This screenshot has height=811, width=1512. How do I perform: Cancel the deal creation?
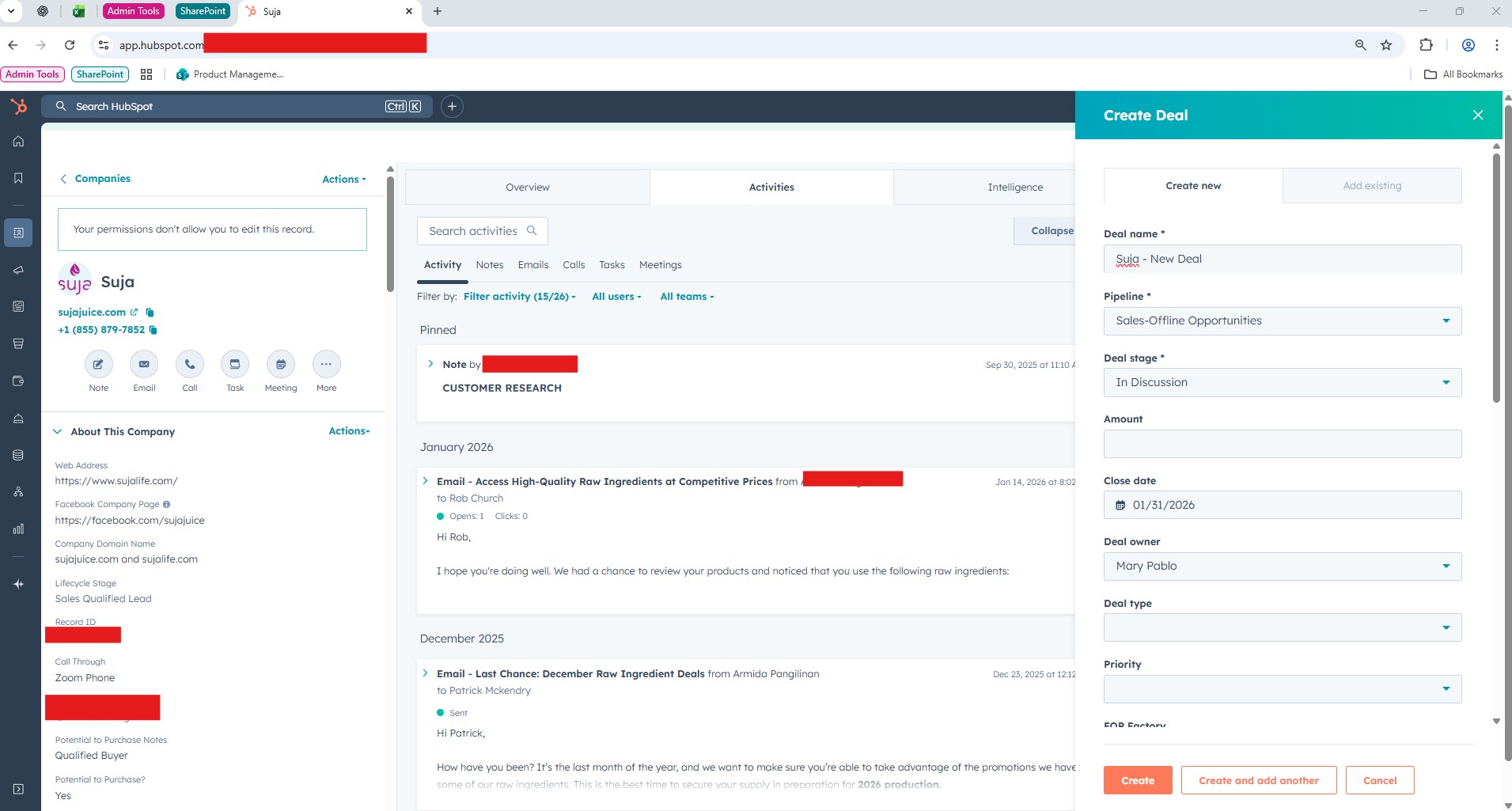[x=1380, y=780]
